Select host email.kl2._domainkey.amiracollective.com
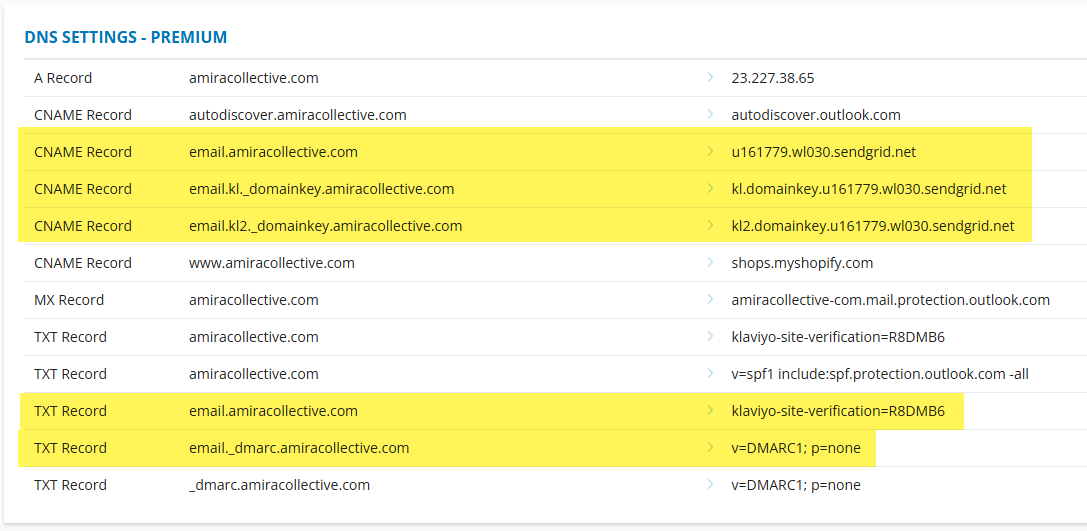 325,226
